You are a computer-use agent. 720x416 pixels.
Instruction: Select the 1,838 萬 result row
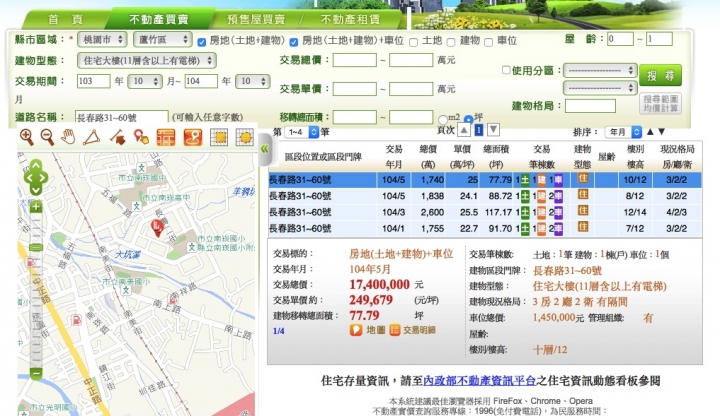[x=485, y=196]
